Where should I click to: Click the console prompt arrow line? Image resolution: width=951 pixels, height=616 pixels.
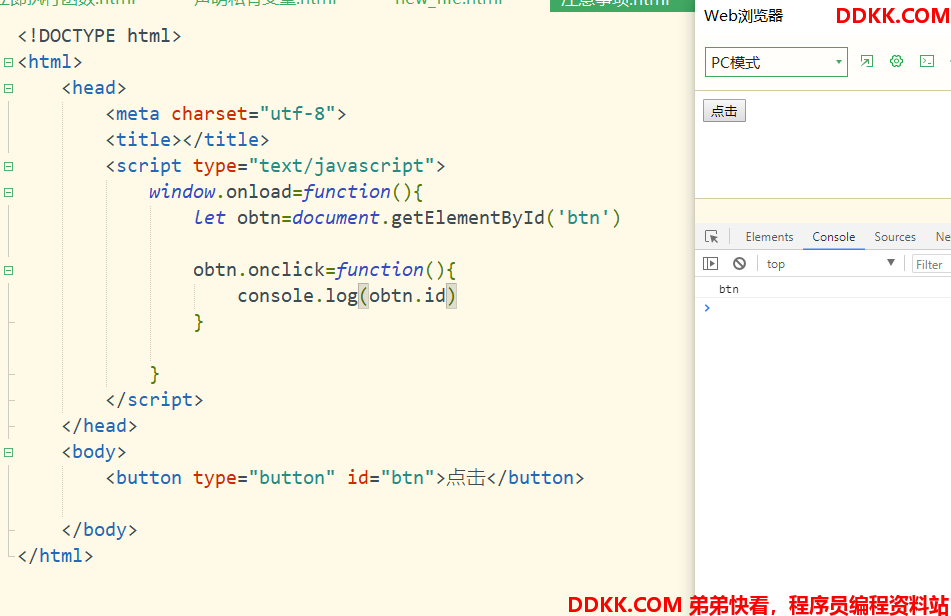tap(823, 308)
